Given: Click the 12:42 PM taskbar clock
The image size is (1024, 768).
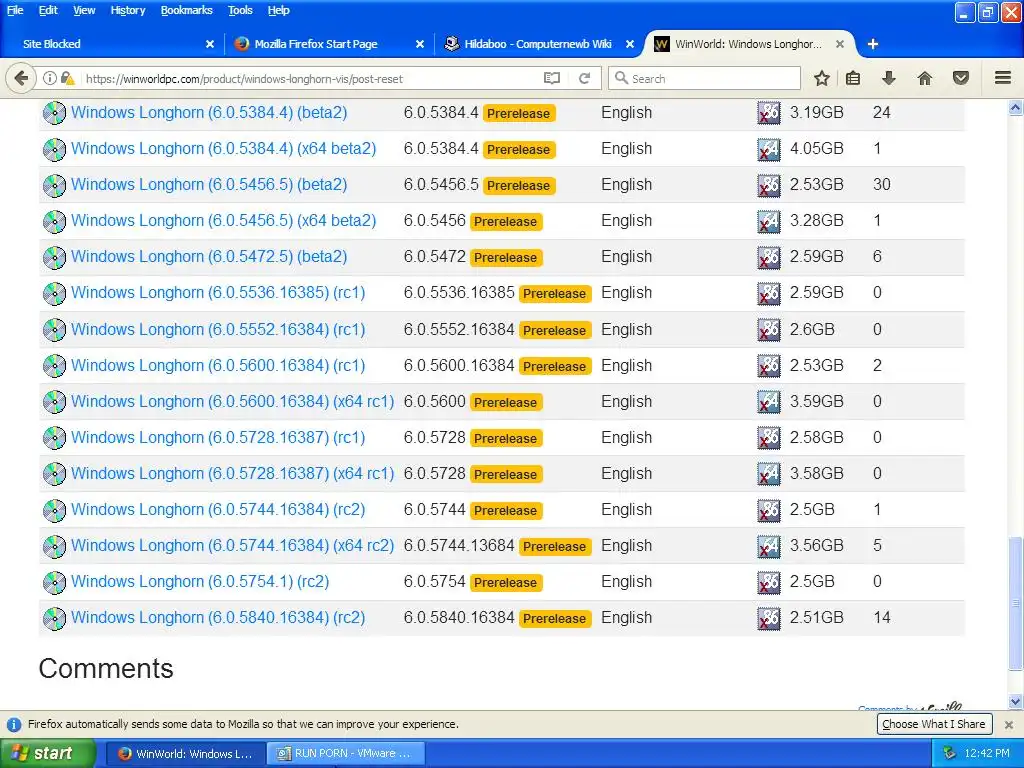Looking at the screenshot, I should click(x=987, y=754).
